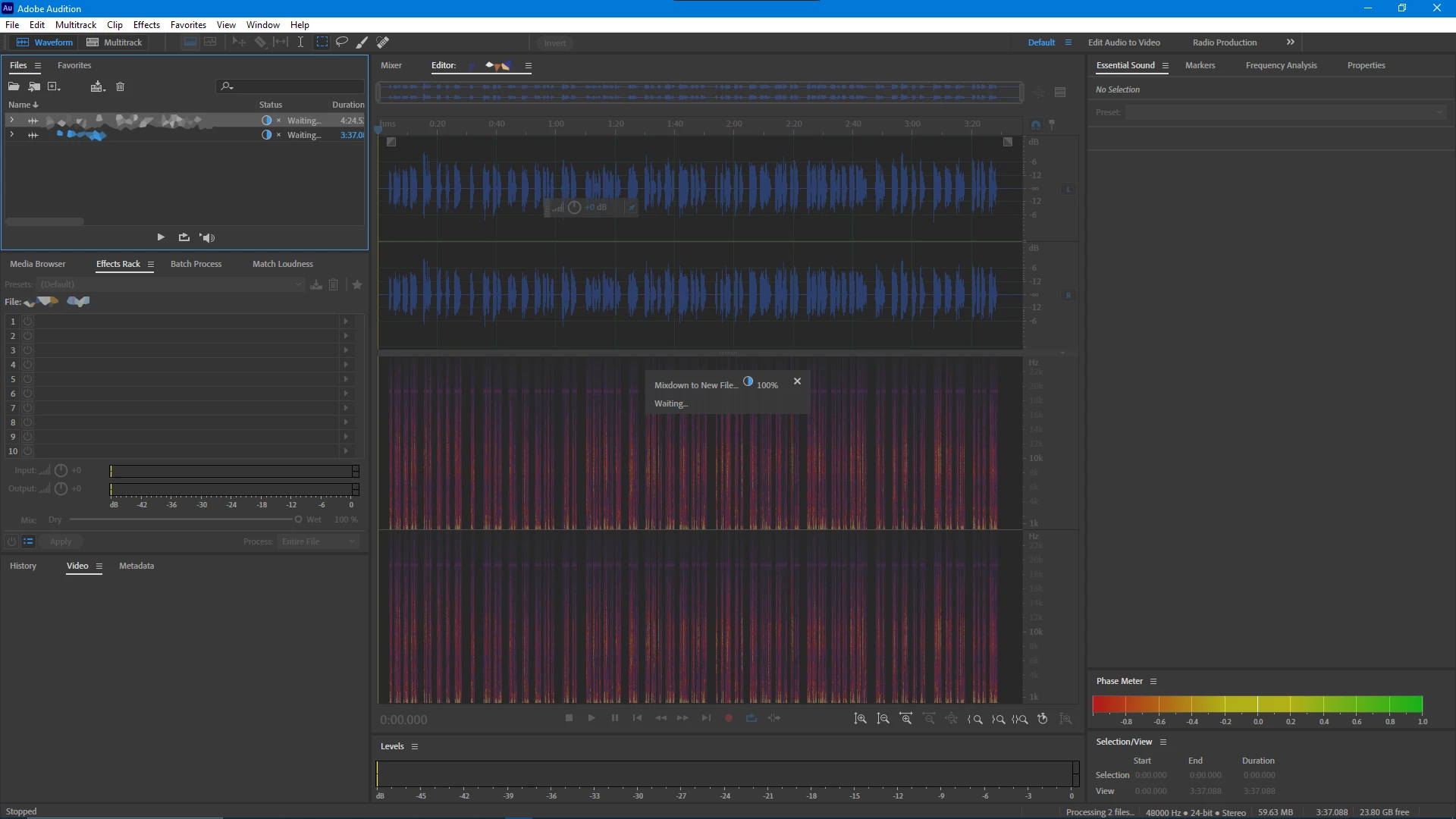
Task: Select the Marquee Selection tool
Action: click(x=322, y=42)
